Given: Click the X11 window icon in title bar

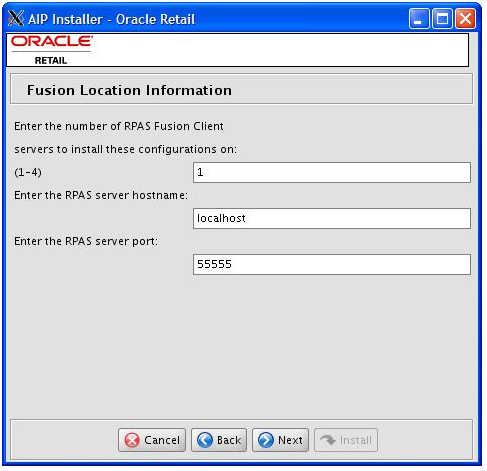Looking at the screenshot, I should [15, 18].
